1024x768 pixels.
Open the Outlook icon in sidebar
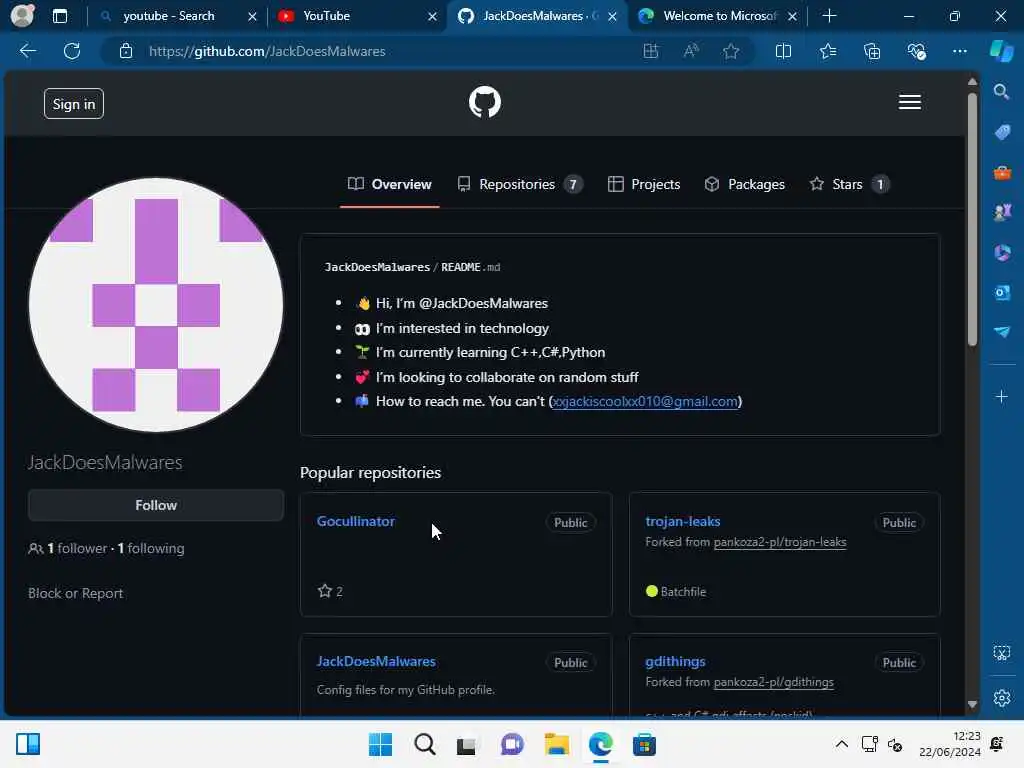pos(1002,292)
